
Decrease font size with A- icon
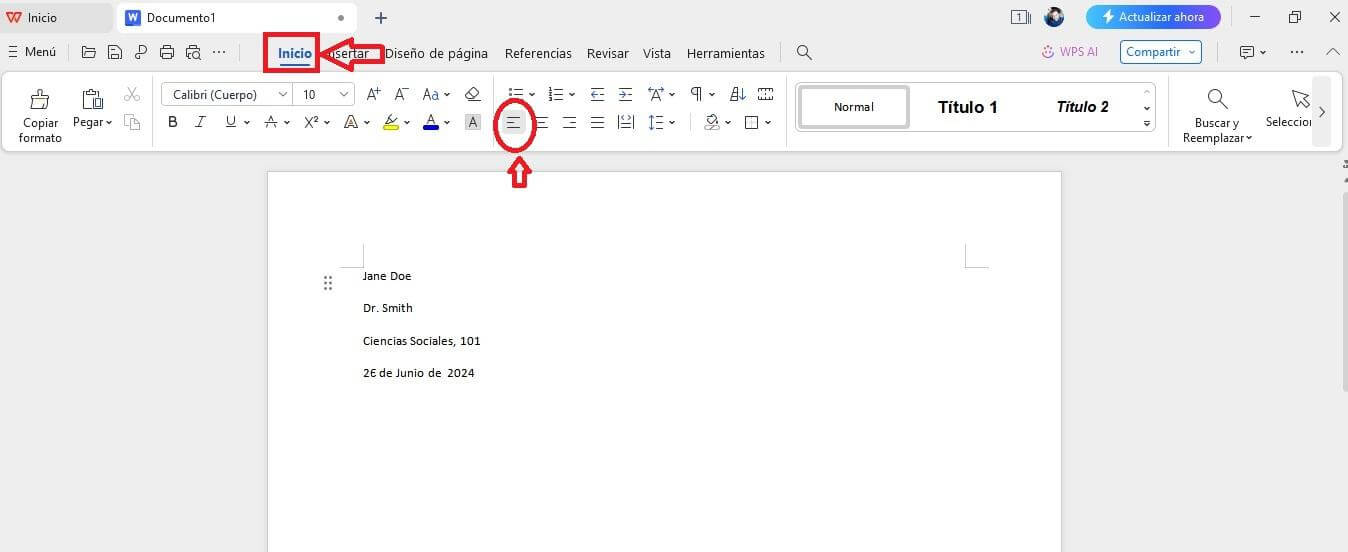pyautogui.click(x=401, y=94)
